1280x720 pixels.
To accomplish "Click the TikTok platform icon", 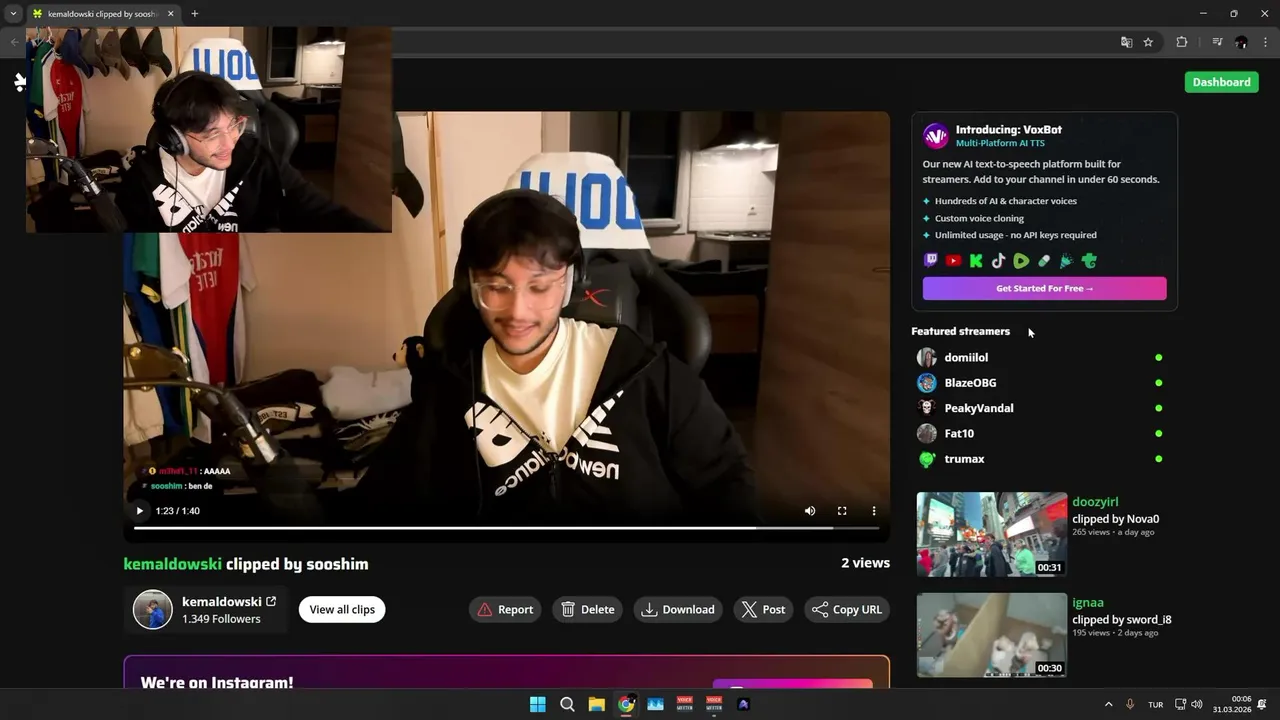I will [x=998, y=261].
